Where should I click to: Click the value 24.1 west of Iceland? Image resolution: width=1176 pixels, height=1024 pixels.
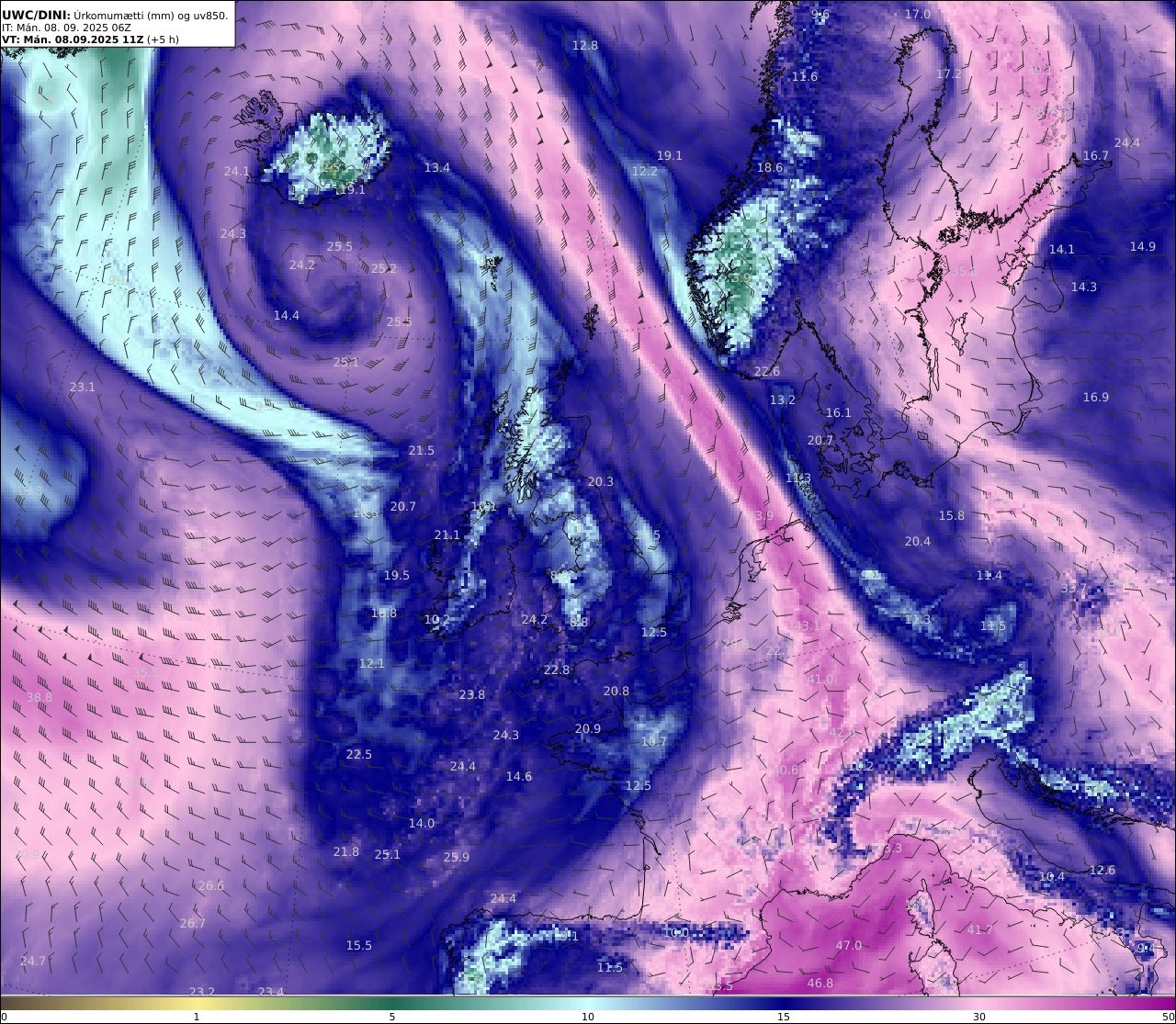point(237,171)
